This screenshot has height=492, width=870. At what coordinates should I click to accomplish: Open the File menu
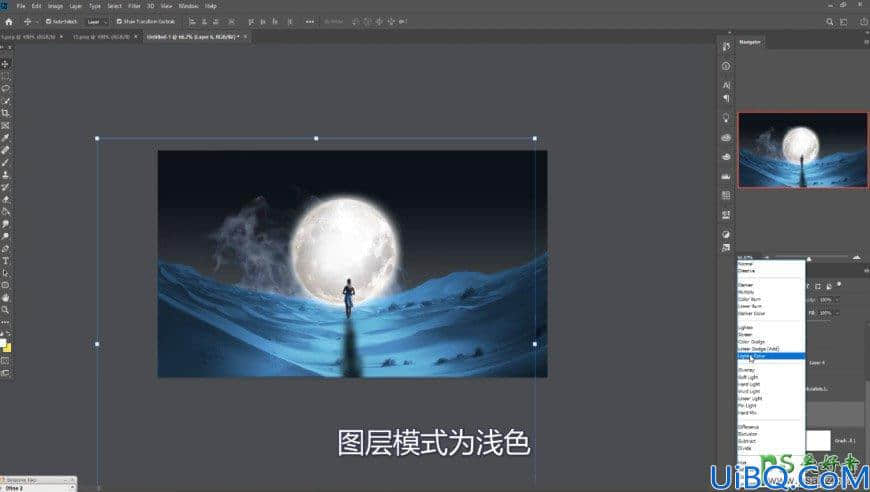(x=21, y=6)
